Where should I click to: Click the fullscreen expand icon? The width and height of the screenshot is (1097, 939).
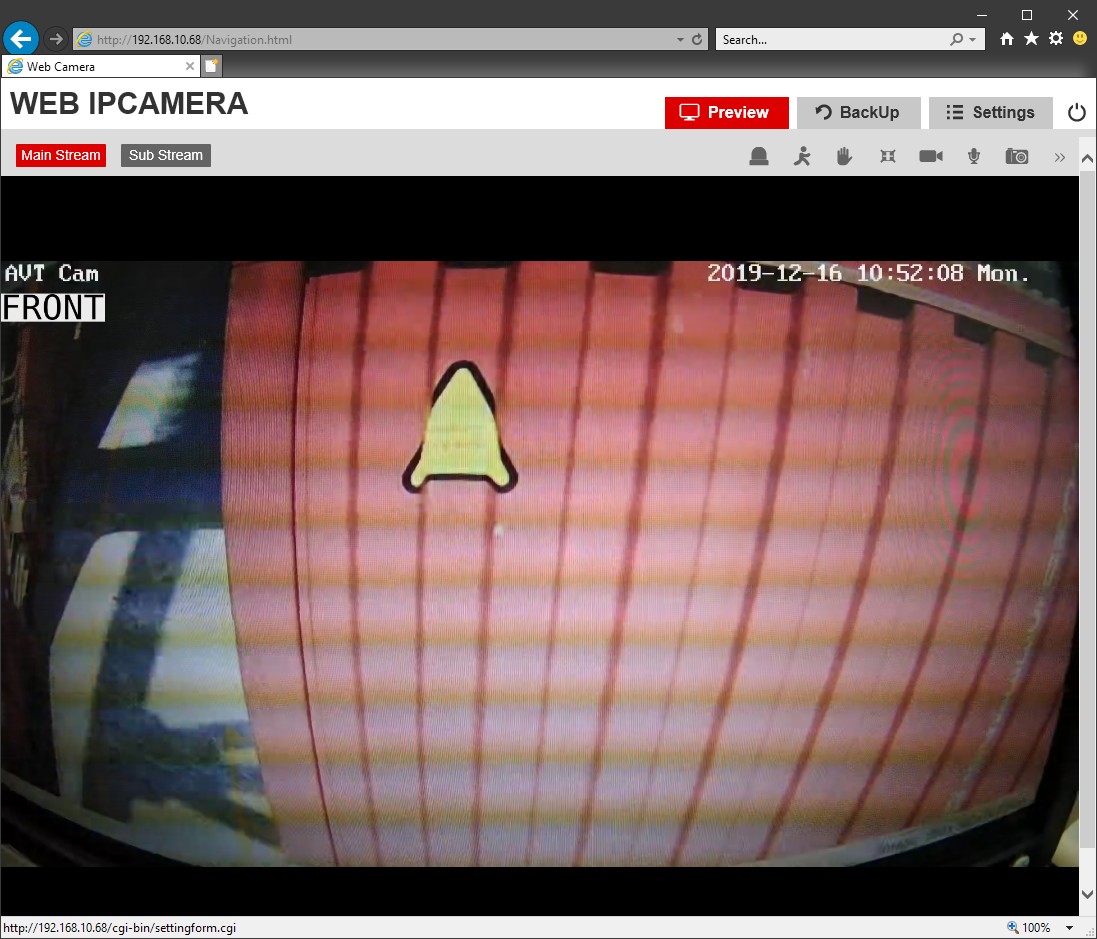pyautogui.click(x=888, y=156)
